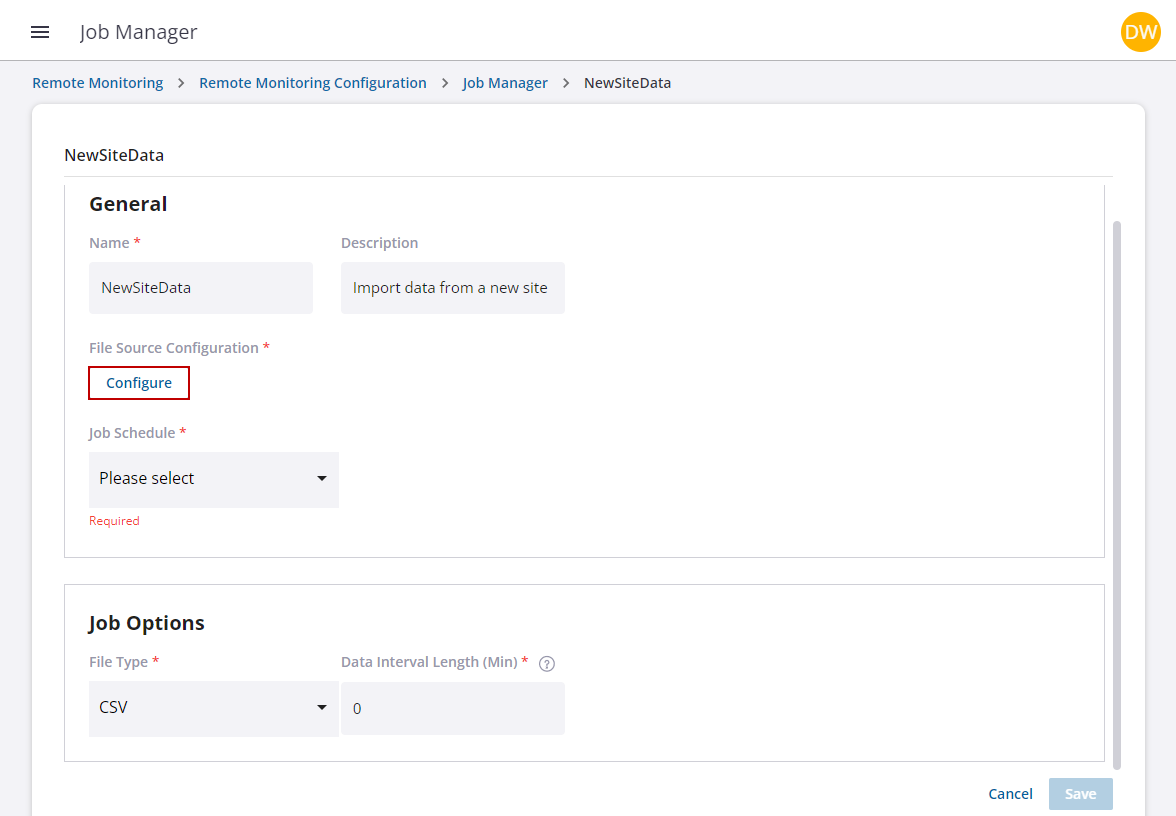Viewport: 1176px width, 816px height.
Task: Click the Save button
Action: [x=1080, y=794]
